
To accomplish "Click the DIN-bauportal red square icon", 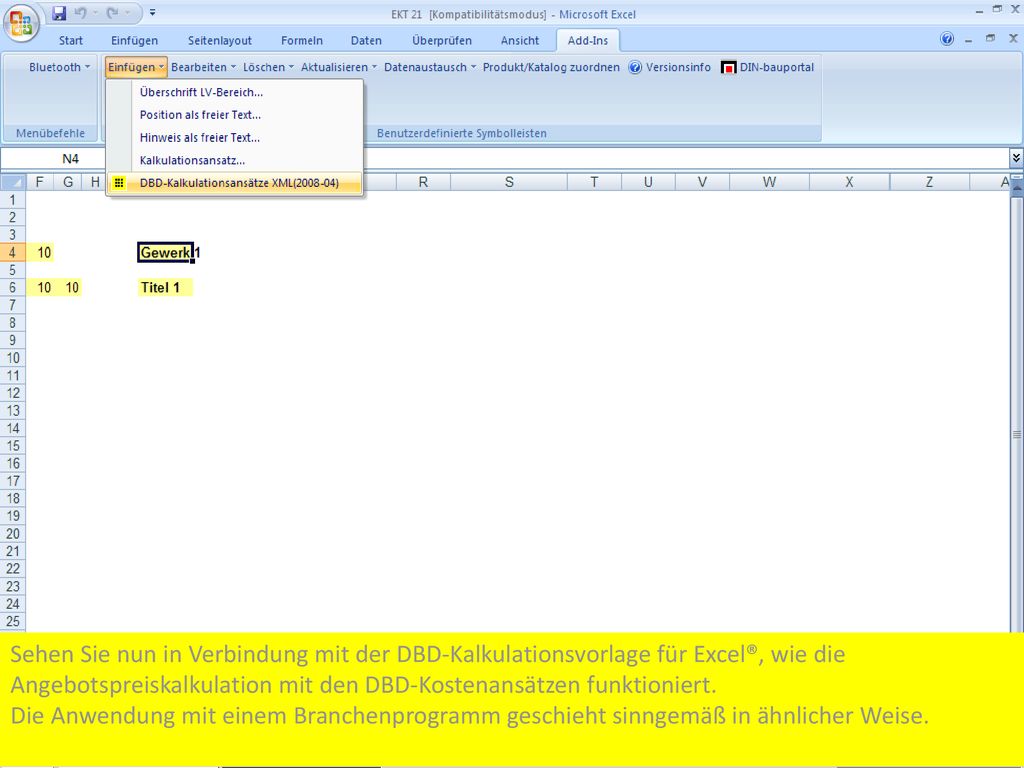I will coord(729,67).
